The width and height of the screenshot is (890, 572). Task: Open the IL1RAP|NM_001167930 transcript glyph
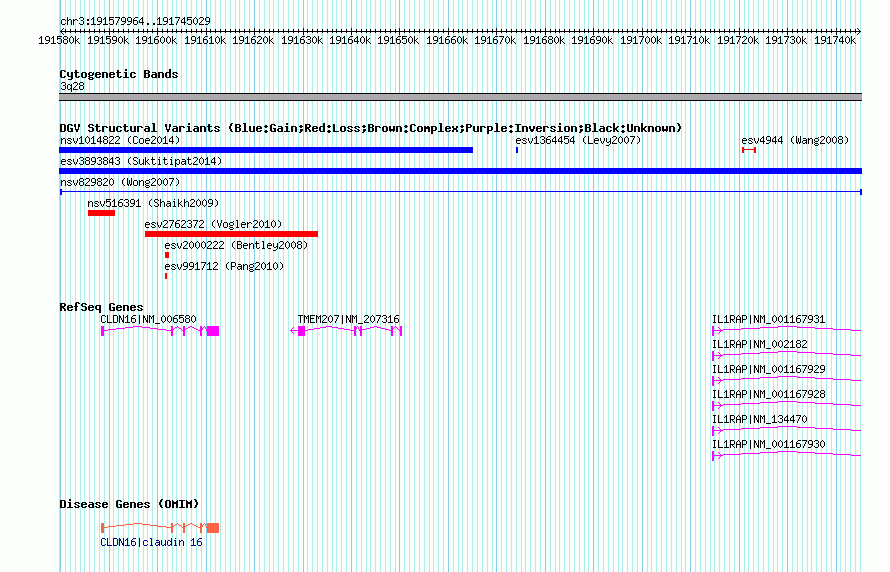coord(787,455)
